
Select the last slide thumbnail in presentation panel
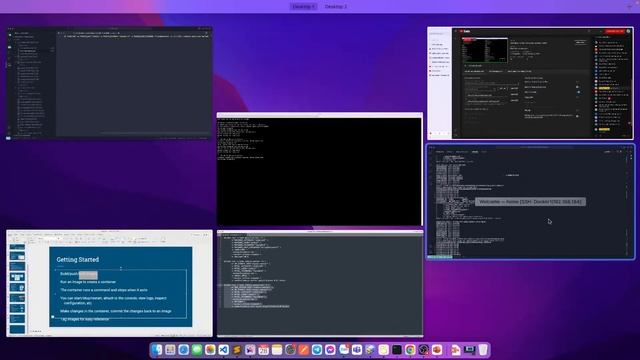pyautogui.click(x=17, y=329)
